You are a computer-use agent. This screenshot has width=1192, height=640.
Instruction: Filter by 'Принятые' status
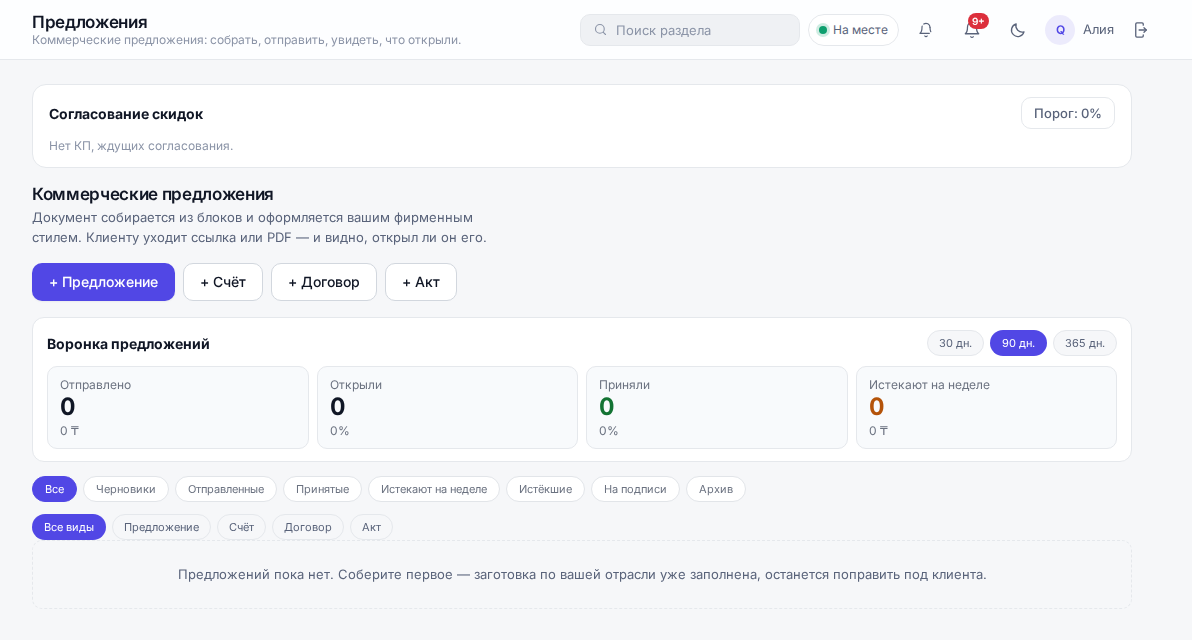pyautogui.click(x=322, y=489)
